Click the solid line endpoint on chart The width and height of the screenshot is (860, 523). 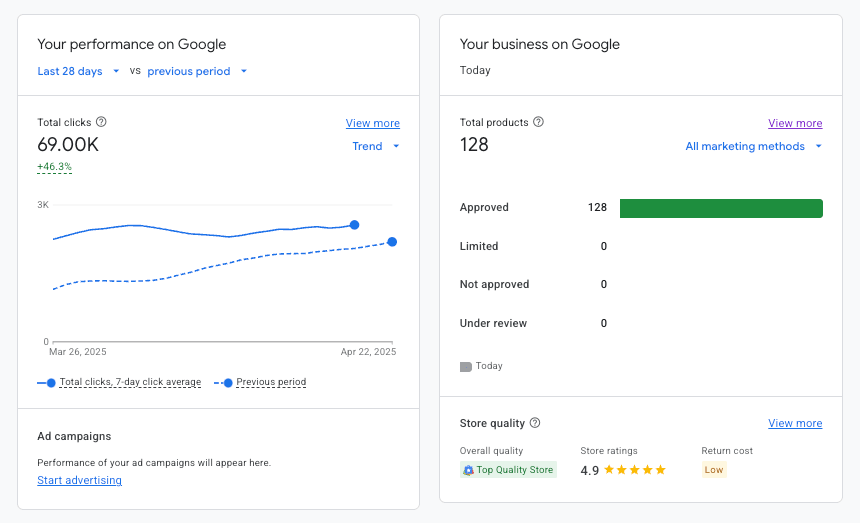[354, 225]
